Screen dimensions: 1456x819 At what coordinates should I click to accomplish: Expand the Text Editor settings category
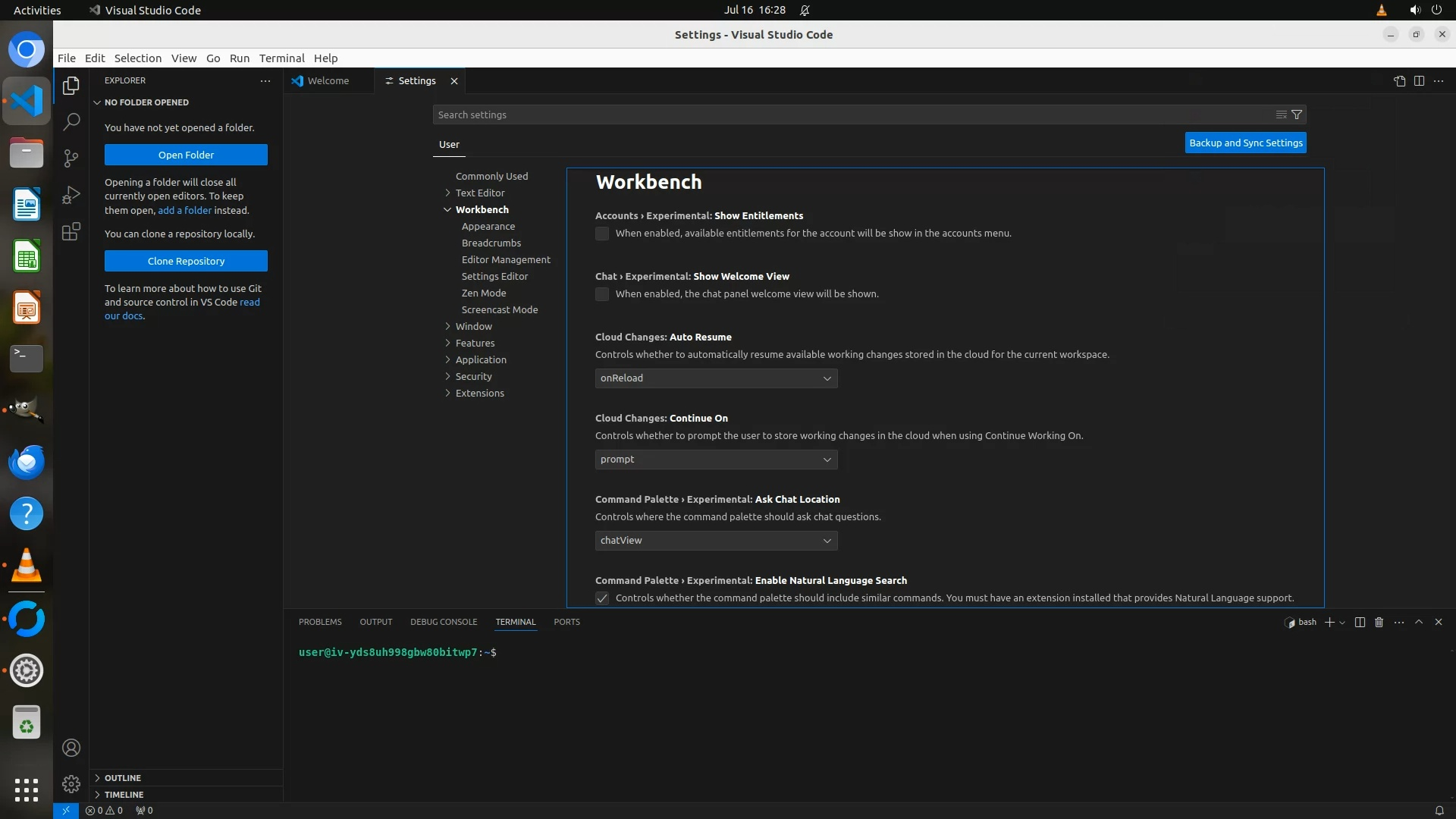point(479,193)
